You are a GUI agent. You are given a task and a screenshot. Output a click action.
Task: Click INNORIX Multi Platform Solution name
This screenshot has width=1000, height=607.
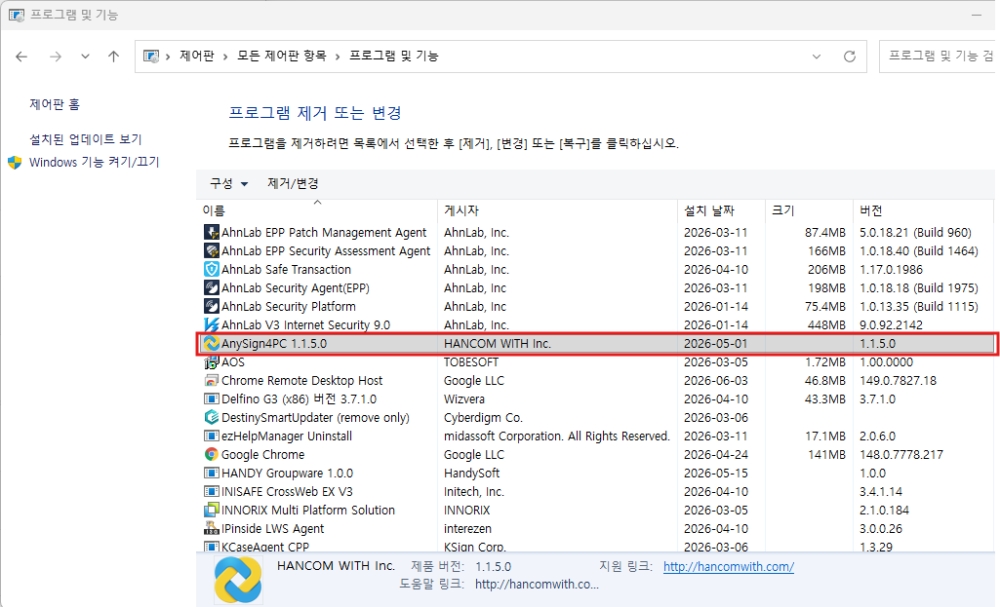coord(308,510)
